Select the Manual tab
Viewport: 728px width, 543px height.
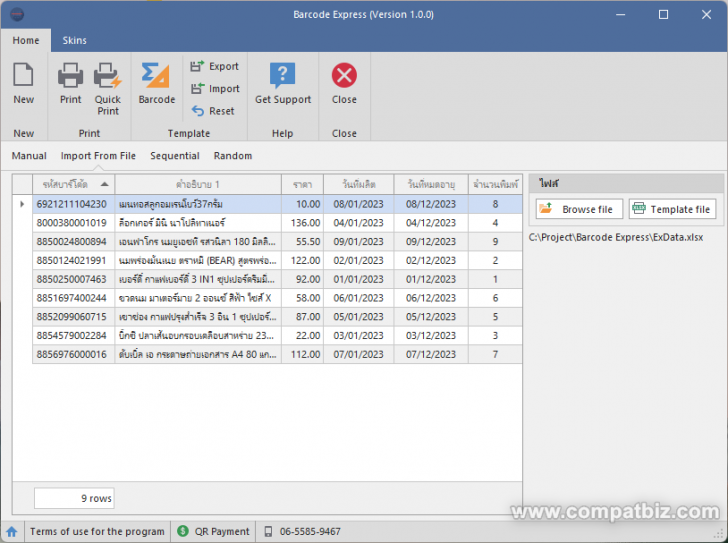(29, 156)
